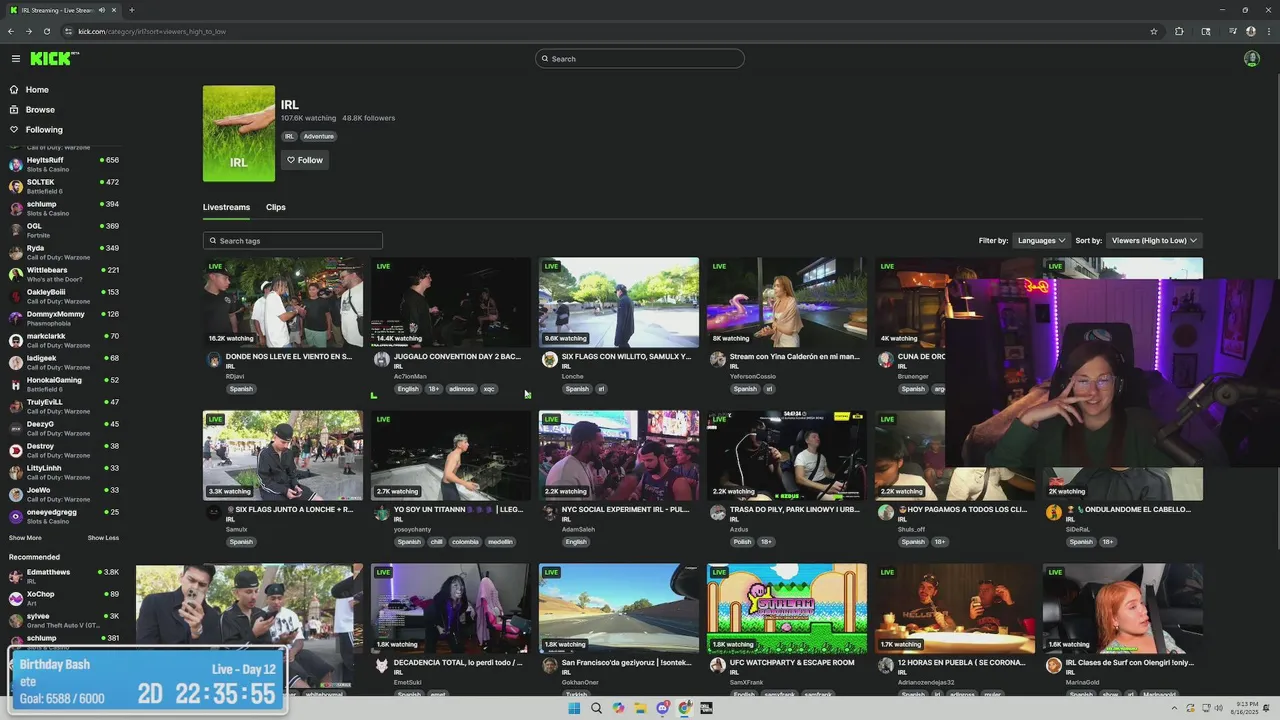Viewport: 1280px width, 720px height.
Task: Open DONDE NOS LLEVE EL VIENTO stream thumbnail
Action: pos(283,302)
